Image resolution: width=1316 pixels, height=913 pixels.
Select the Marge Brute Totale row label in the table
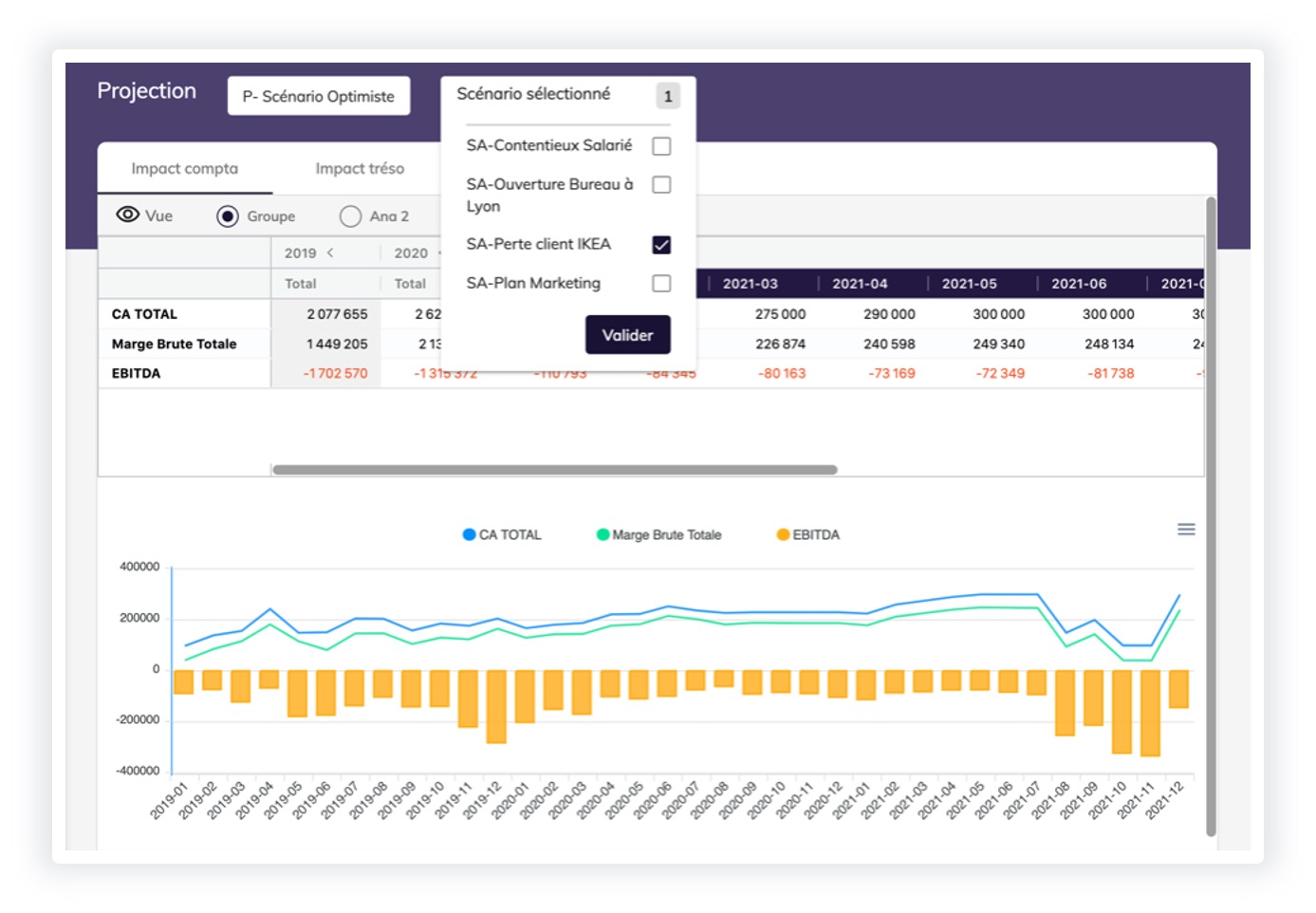point(175,344)
